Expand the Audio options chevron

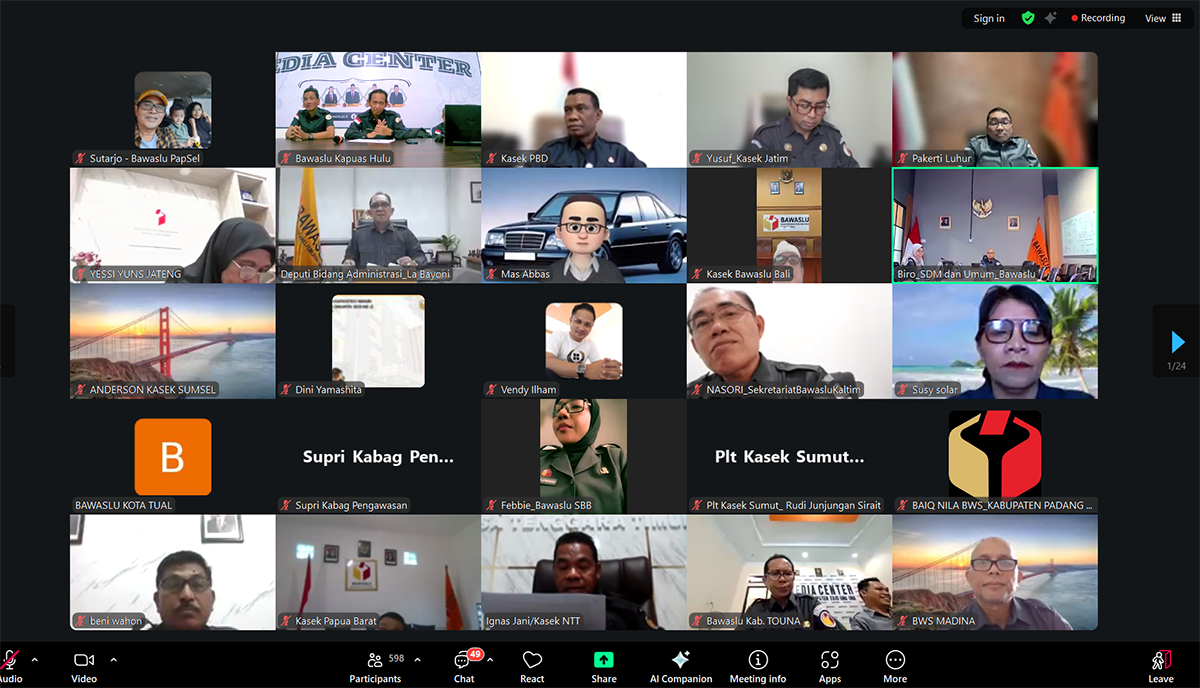(33, 660)
